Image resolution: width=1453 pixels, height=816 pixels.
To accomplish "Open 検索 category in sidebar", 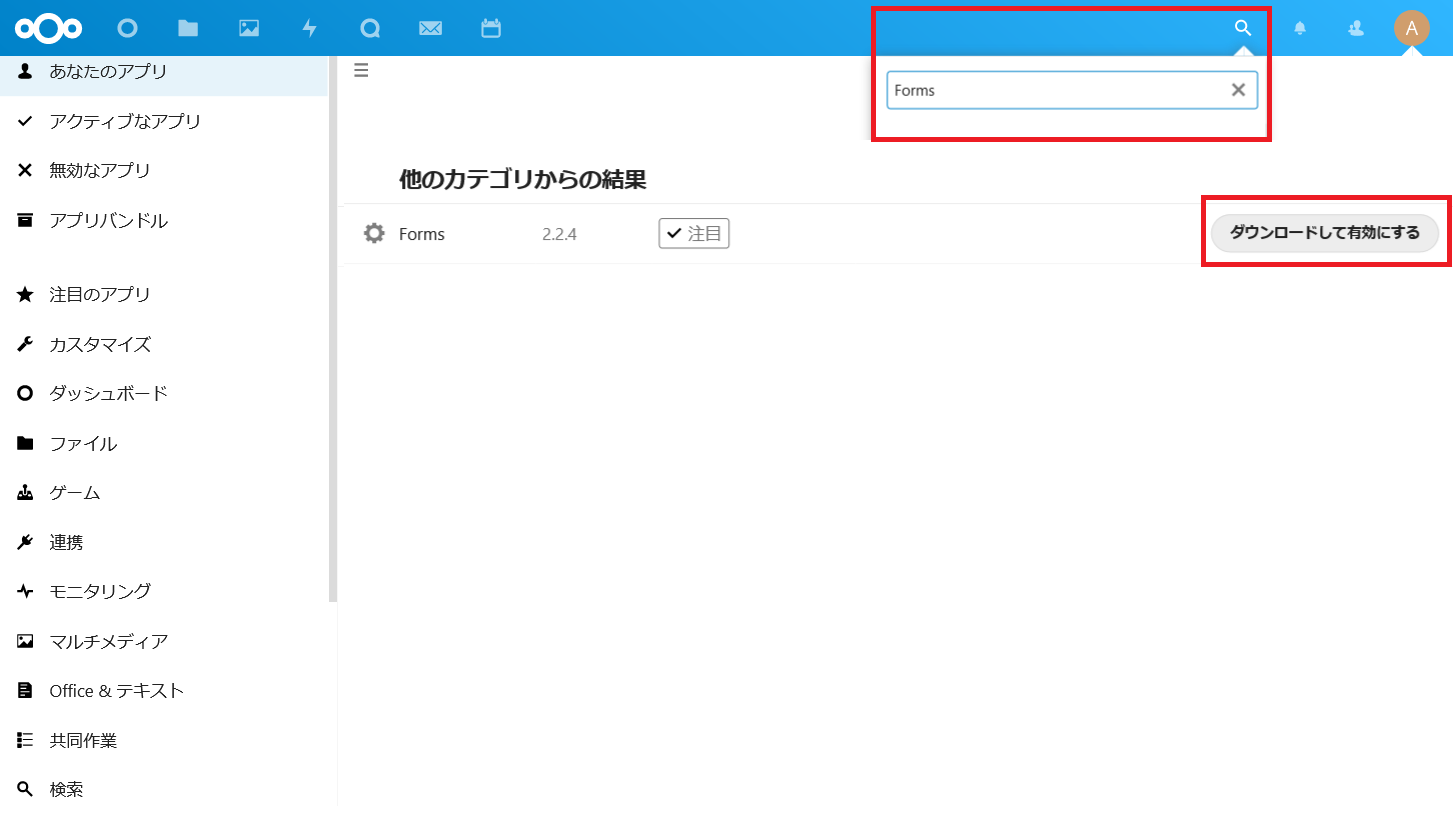I will (164, 789).
